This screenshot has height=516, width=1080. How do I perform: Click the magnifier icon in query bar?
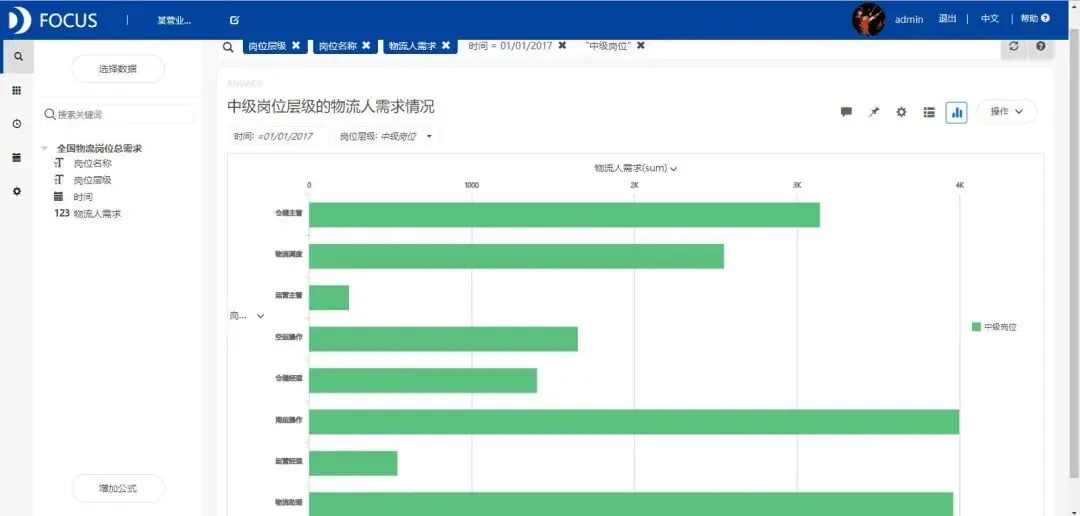(x=229, y=46)
